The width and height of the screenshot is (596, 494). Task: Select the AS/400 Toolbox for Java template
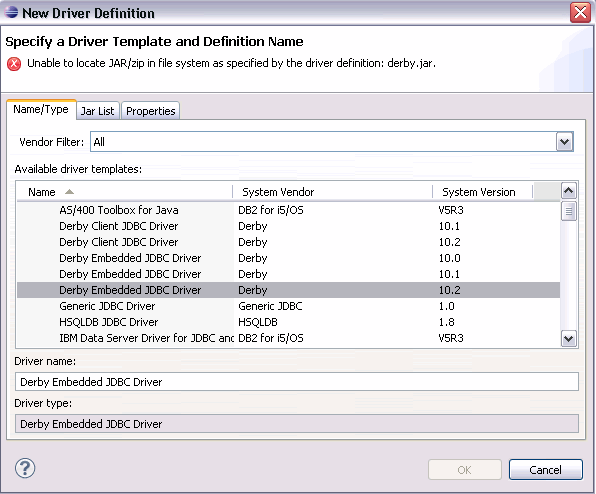pos(288,210)
